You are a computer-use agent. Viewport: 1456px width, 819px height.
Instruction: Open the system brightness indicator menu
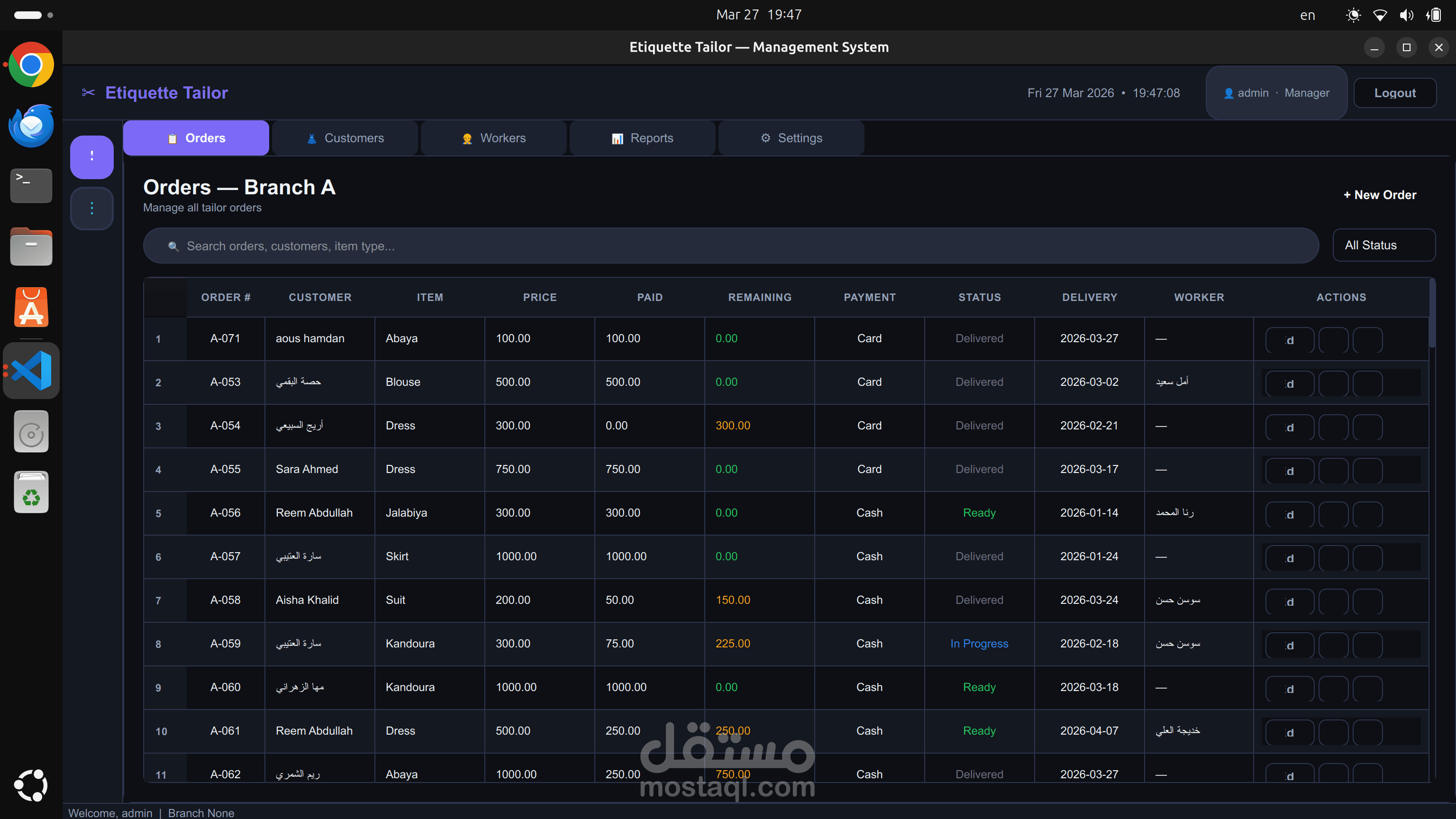coord(1353,15)
